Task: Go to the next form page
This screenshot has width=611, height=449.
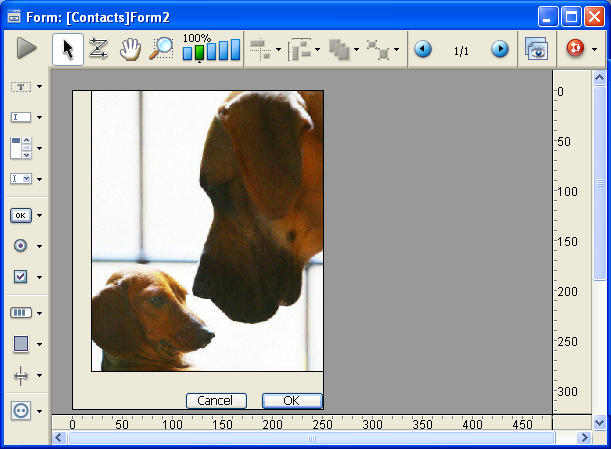Action: coord(499,49)
